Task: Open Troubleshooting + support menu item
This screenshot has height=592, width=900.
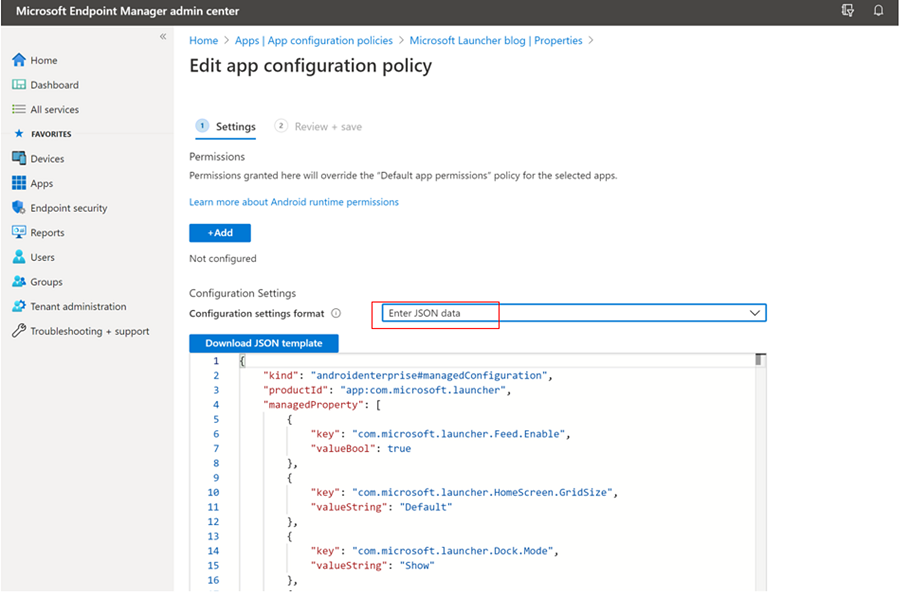Action: tap(90, 331)
